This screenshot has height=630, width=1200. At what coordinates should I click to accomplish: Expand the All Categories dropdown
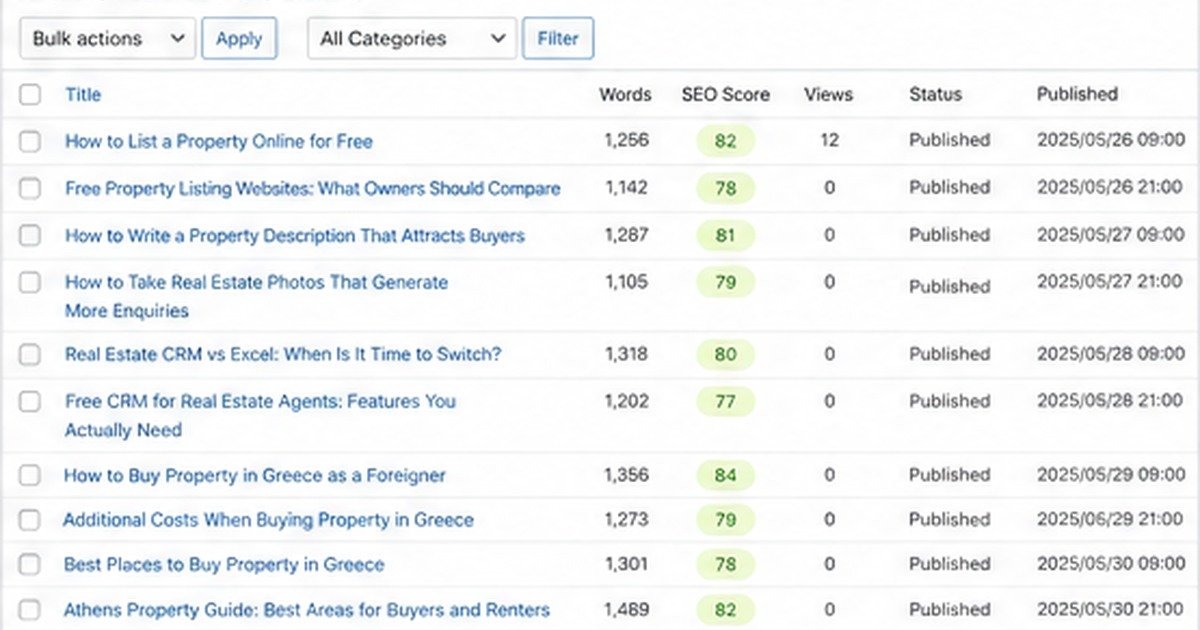tap(412, 39)
